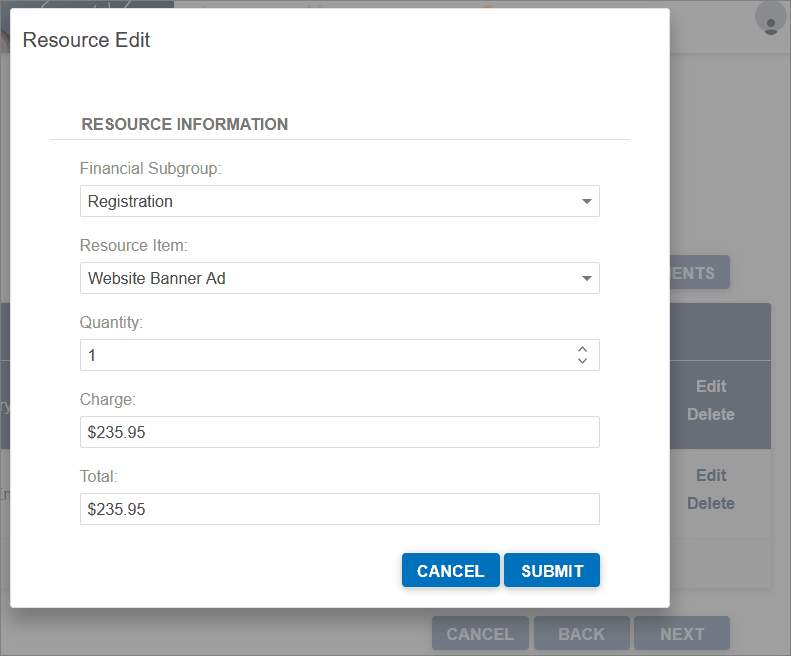Click the Total field showing $235.95

(340, 509)
